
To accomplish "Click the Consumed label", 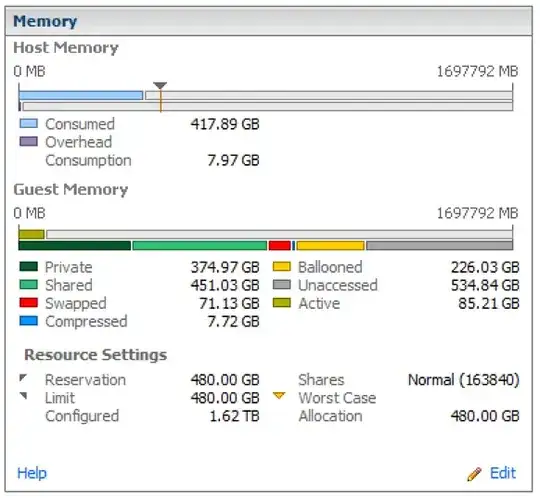I will tap(80, 124).
